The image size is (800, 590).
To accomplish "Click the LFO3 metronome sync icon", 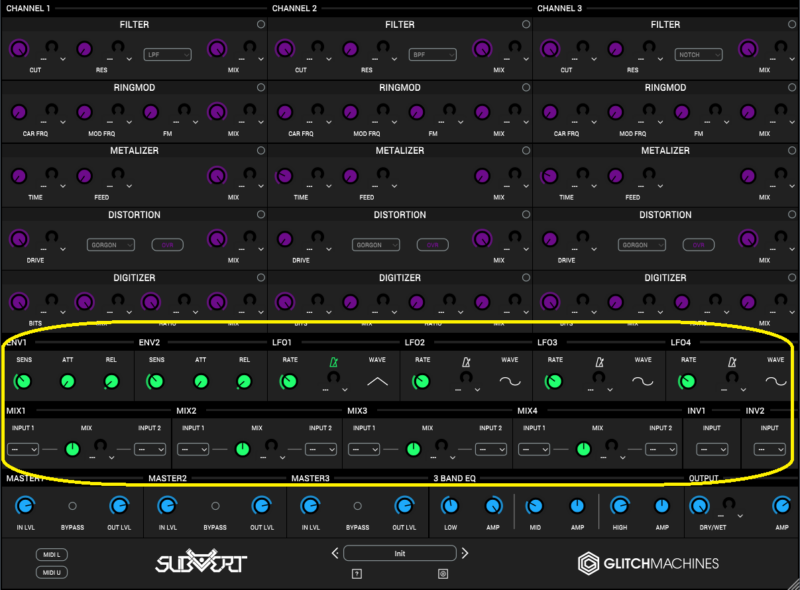I will 599,361.
